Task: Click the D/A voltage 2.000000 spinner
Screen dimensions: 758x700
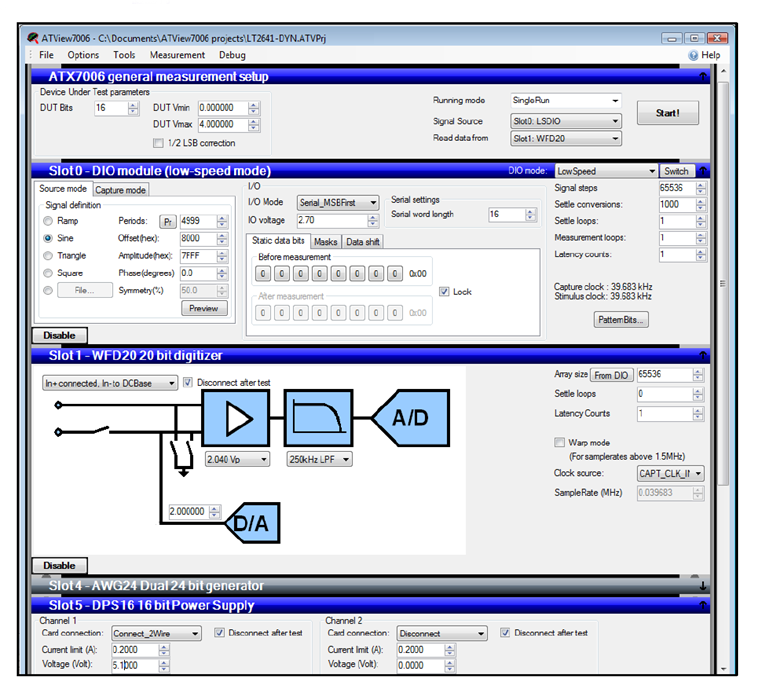Action: click(x=215, y=511)
